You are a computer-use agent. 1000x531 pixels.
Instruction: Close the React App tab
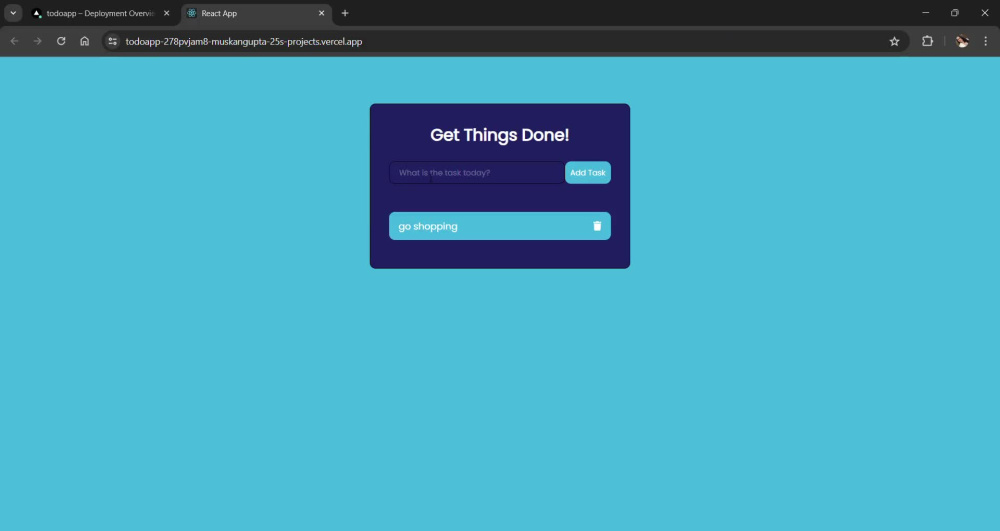click(x=321, y=13)
